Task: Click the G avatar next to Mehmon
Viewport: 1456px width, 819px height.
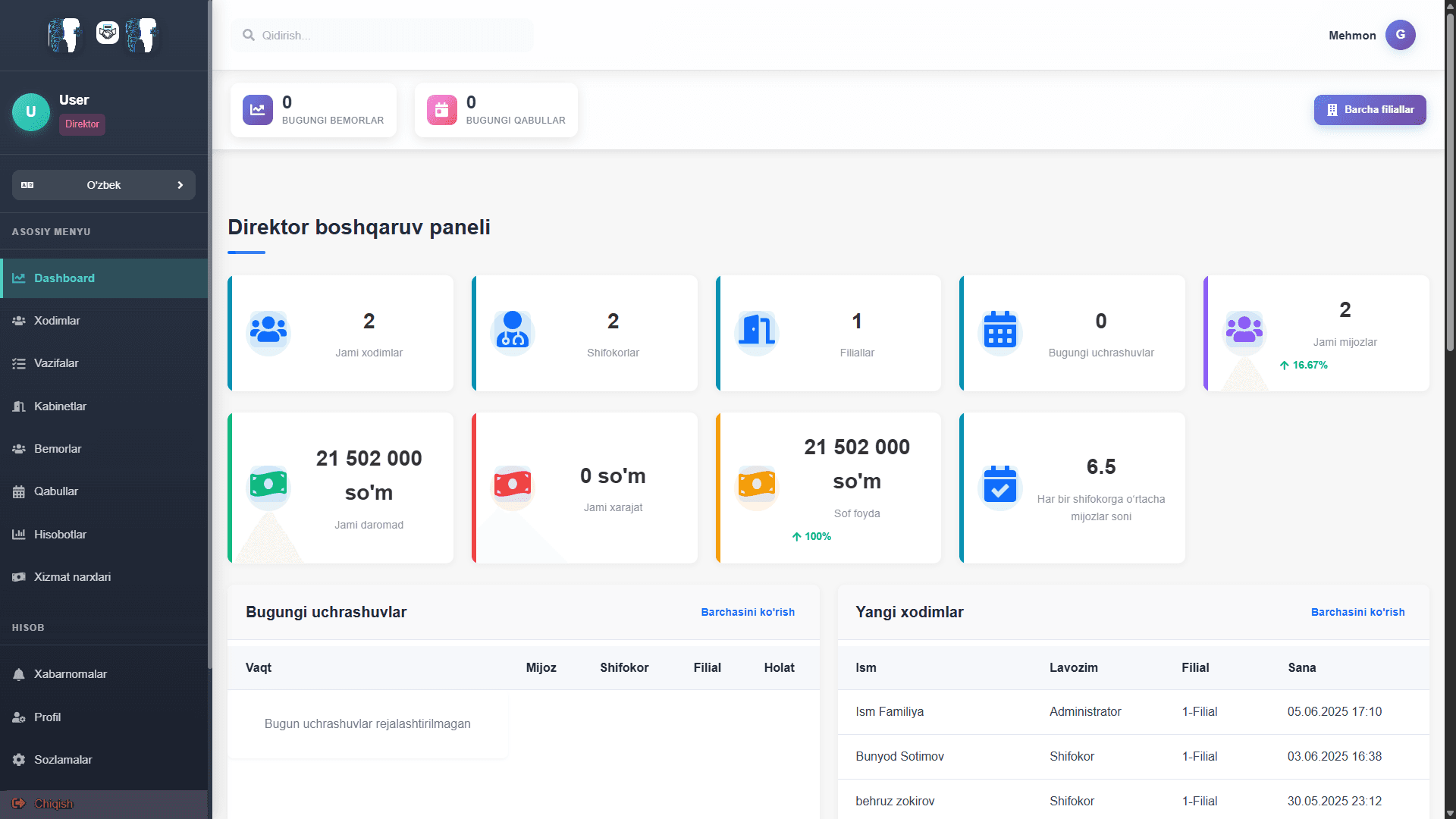Action: coord(1400,35)
